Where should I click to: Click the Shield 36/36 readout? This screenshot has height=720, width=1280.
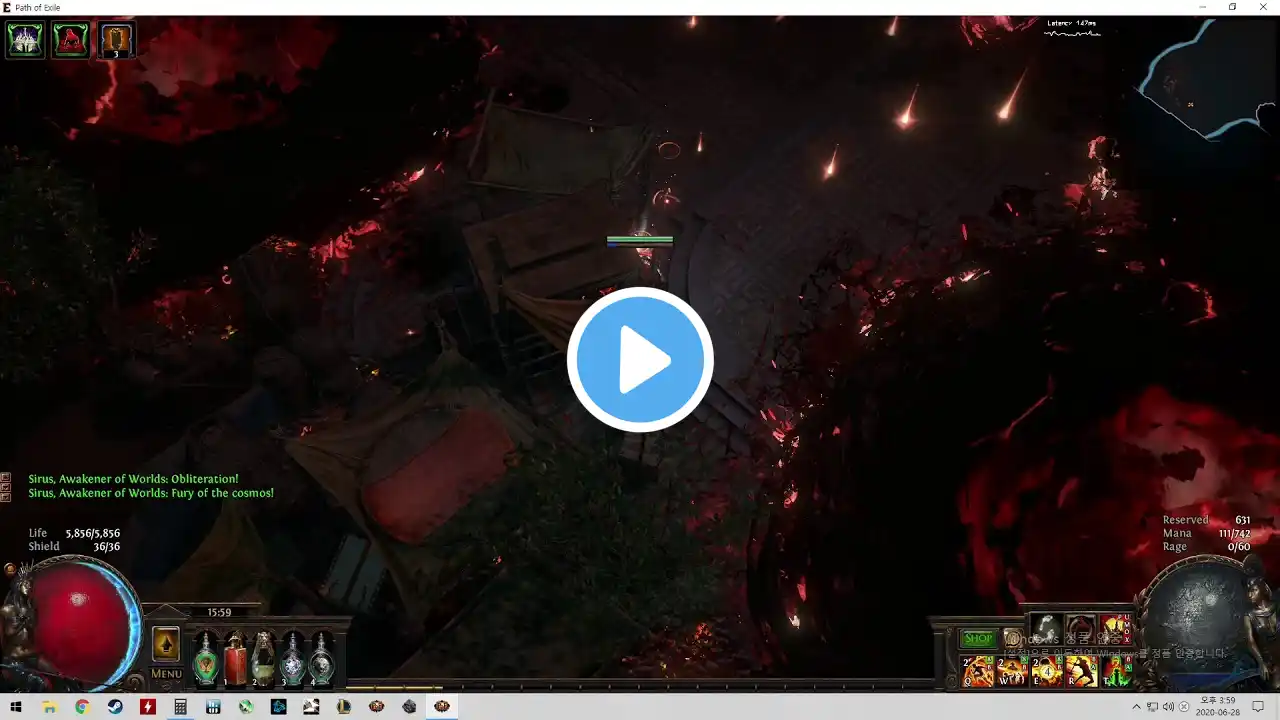tap(74, 547)
